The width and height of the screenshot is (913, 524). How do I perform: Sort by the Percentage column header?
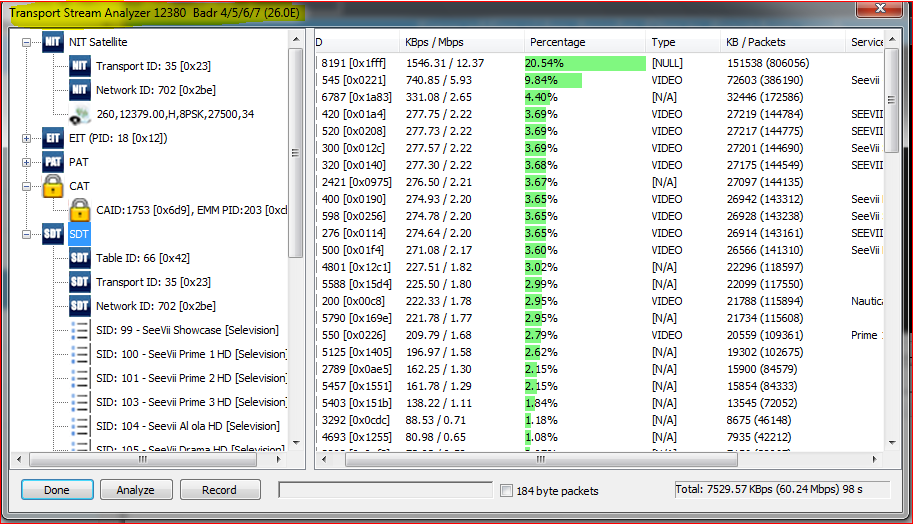[585, 42]
